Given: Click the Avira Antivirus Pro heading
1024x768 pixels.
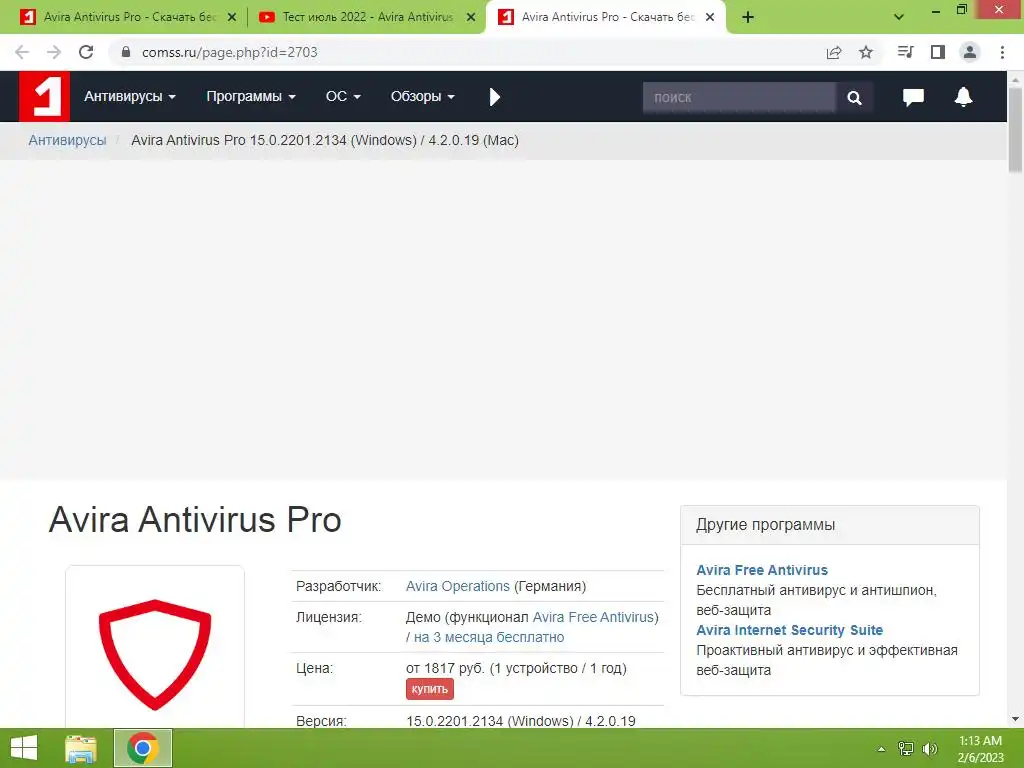Looking at the screenshot, I should 195,520.
